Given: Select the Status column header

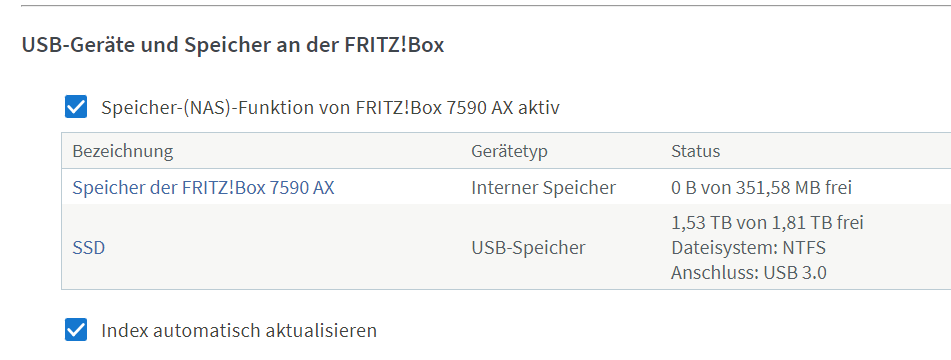Looking at the screenshot, I should [x=695, y=151].
